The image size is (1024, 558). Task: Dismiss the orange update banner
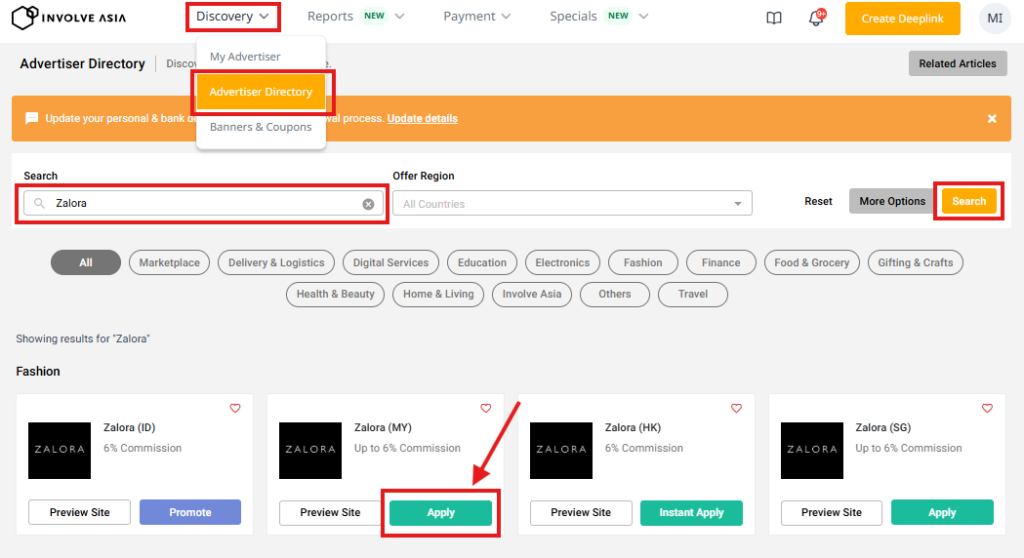(x=992, y=118)
